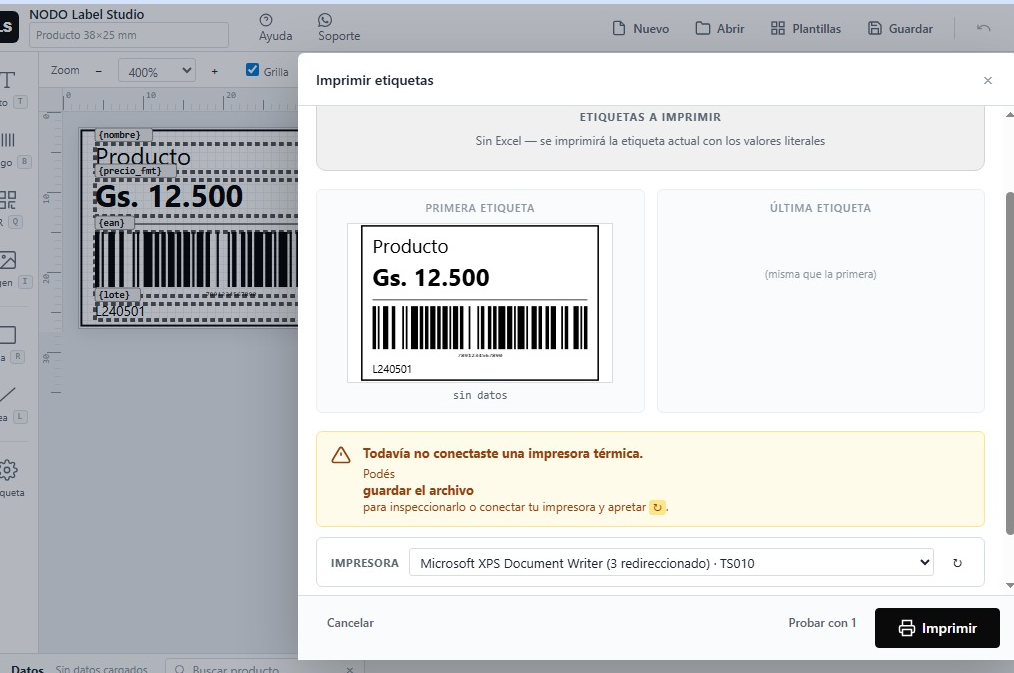This screenshot has height=673, width=1014.
Task: Select the L240501 lote text on canvas
Action: (x=120, y=312)
